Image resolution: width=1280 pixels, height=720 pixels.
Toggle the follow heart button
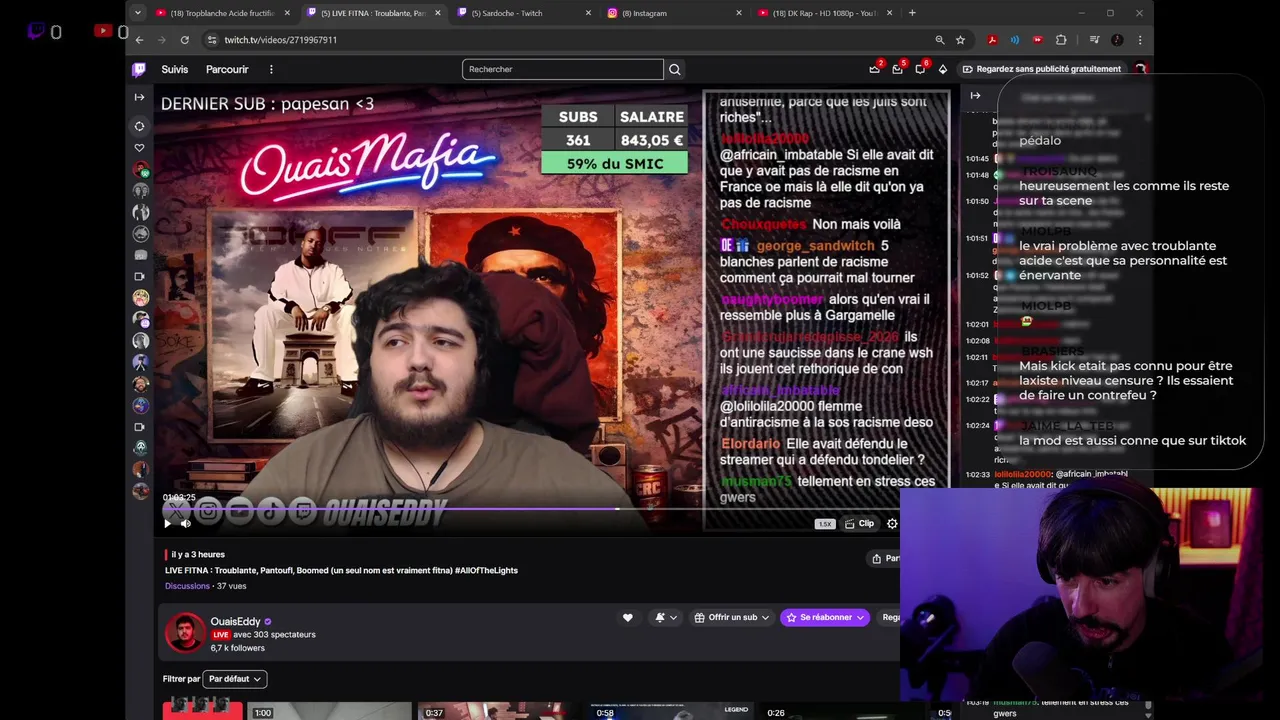pyautogui.click(x=627, y=617)
